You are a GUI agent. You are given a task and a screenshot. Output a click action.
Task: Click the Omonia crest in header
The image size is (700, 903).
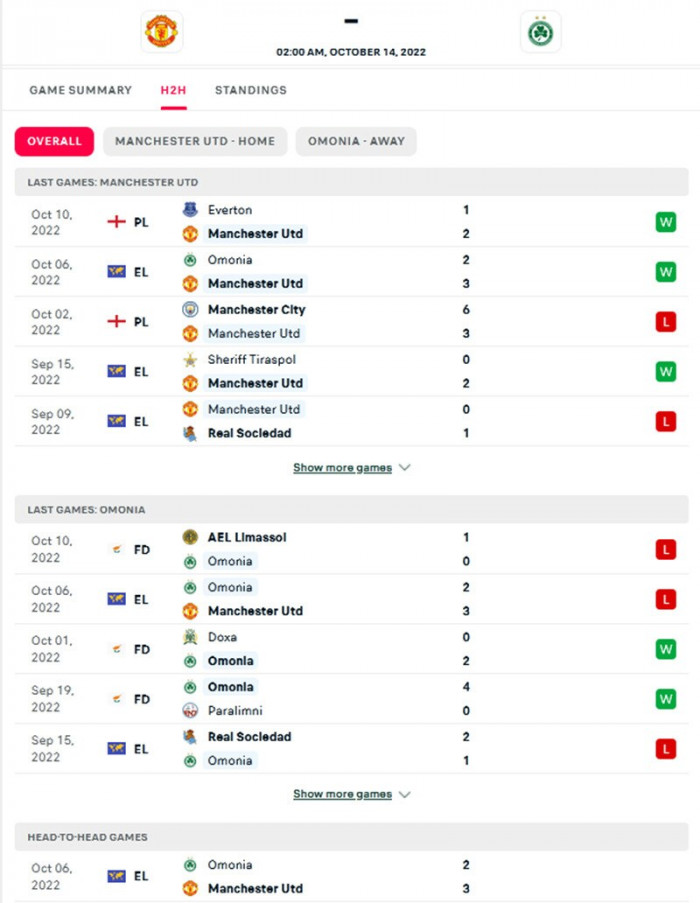tap(541, 32)
